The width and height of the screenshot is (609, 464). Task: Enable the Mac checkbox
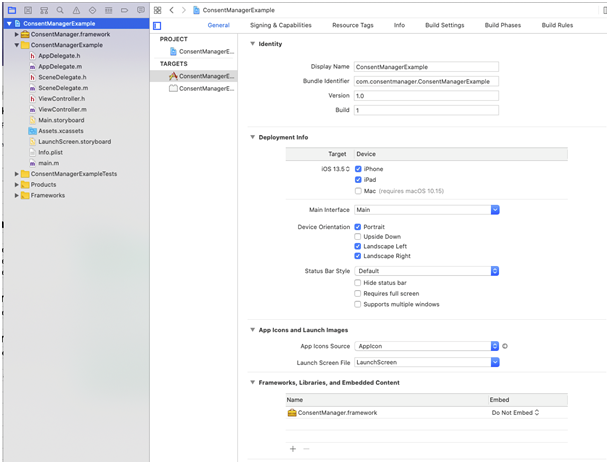pos(358,191)
